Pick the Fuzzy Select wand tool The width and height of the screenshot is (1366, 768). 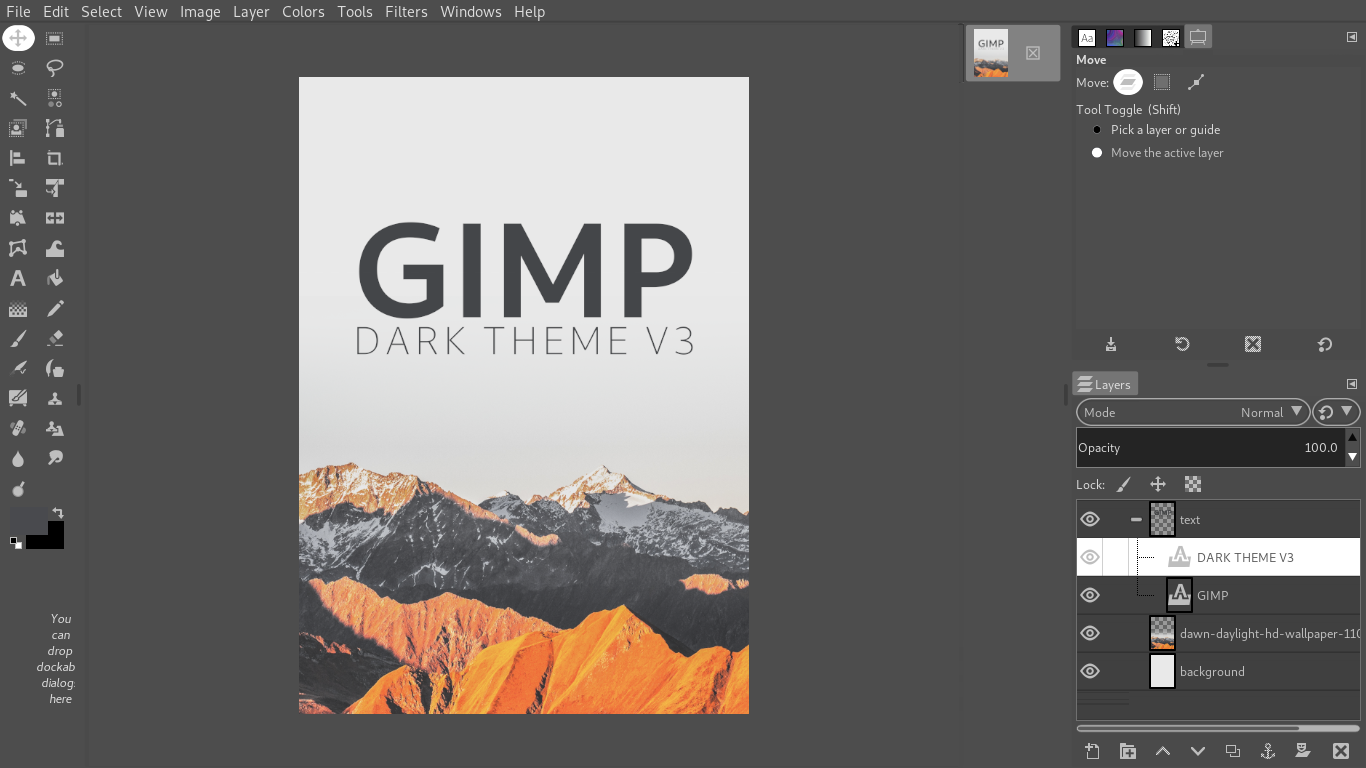18,98
